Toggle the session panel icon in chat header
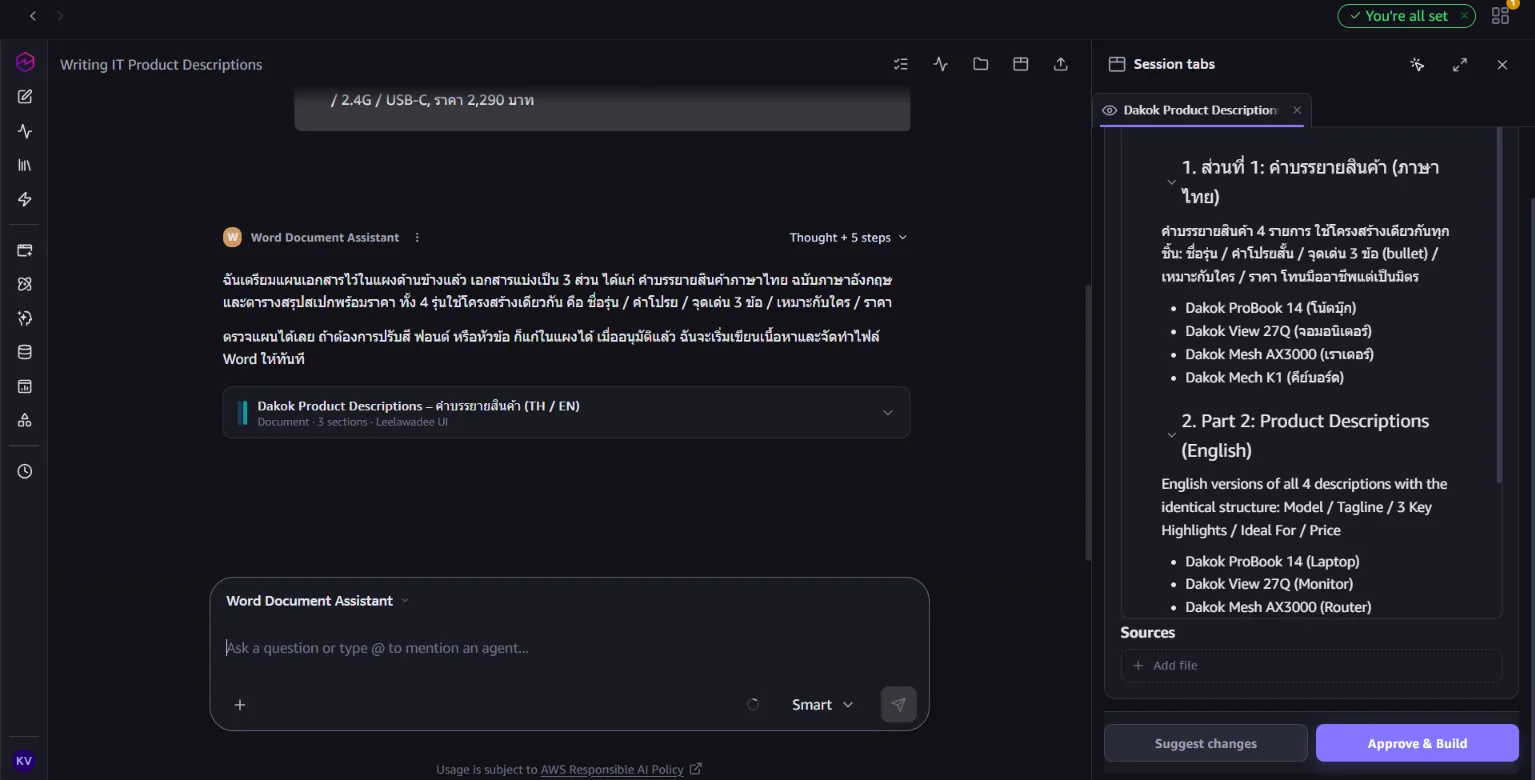The height and width of the screenshot is (780, 1535). [1021, 64]
